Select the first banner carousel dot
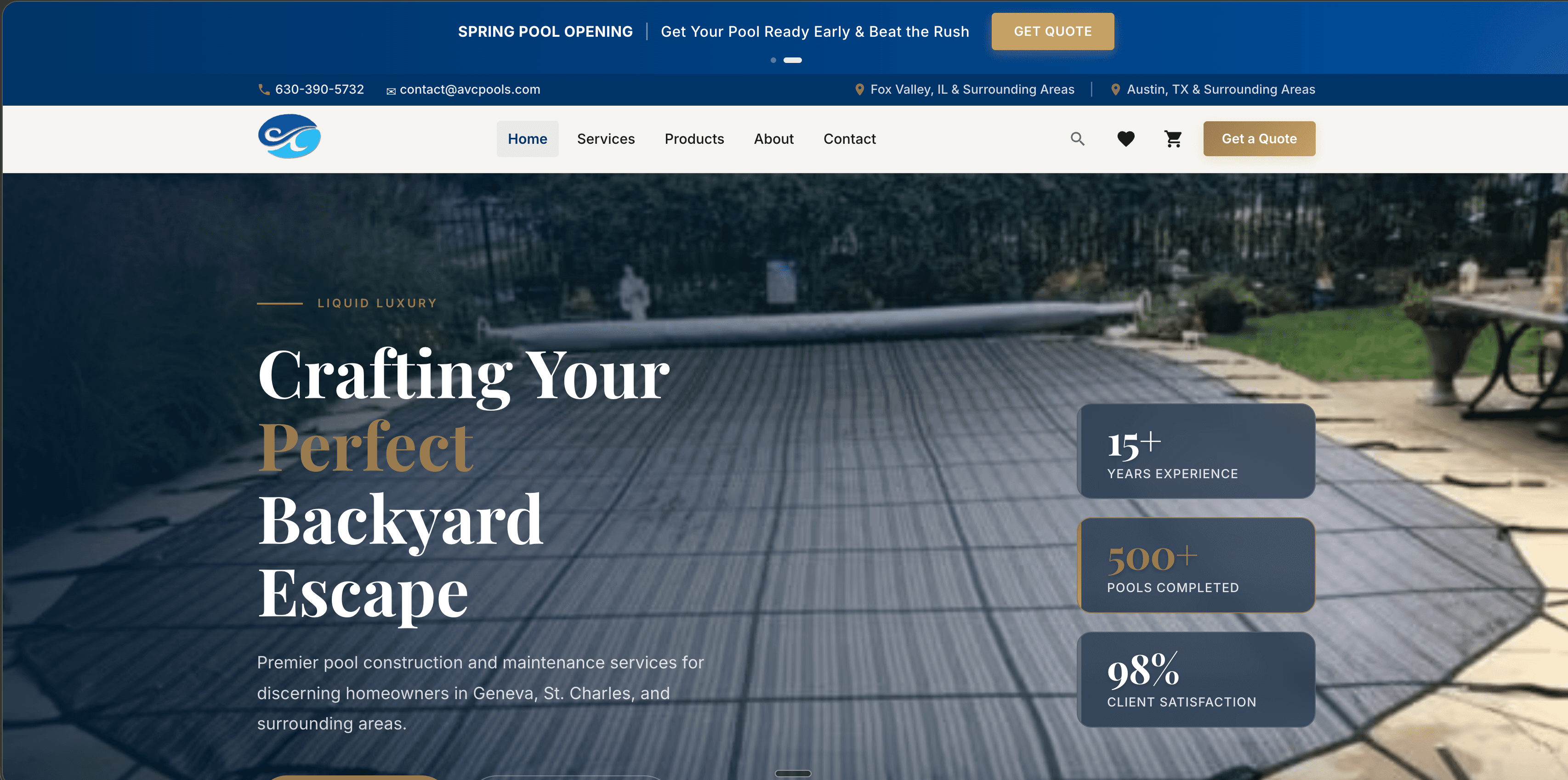The image size is (1568, 780). tap(773, 60)
